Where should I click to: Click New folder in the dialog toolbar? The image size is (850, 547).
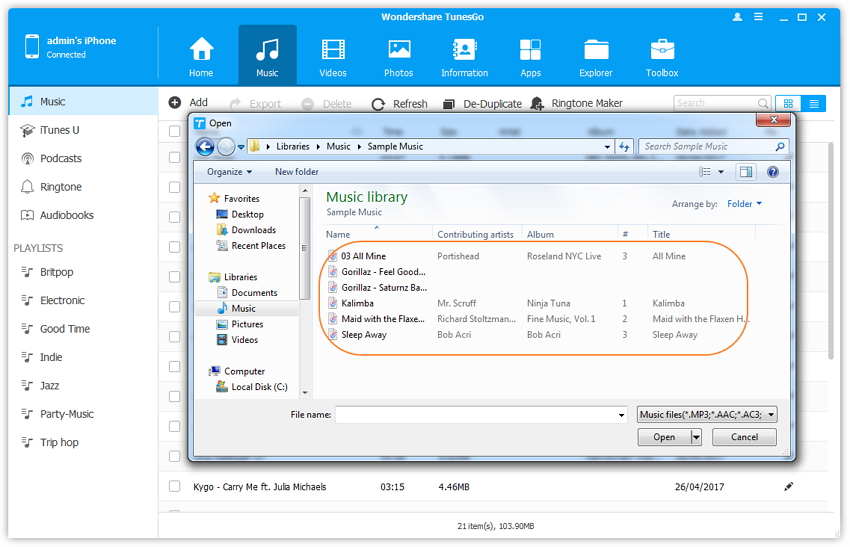click(x=297, y=172)
